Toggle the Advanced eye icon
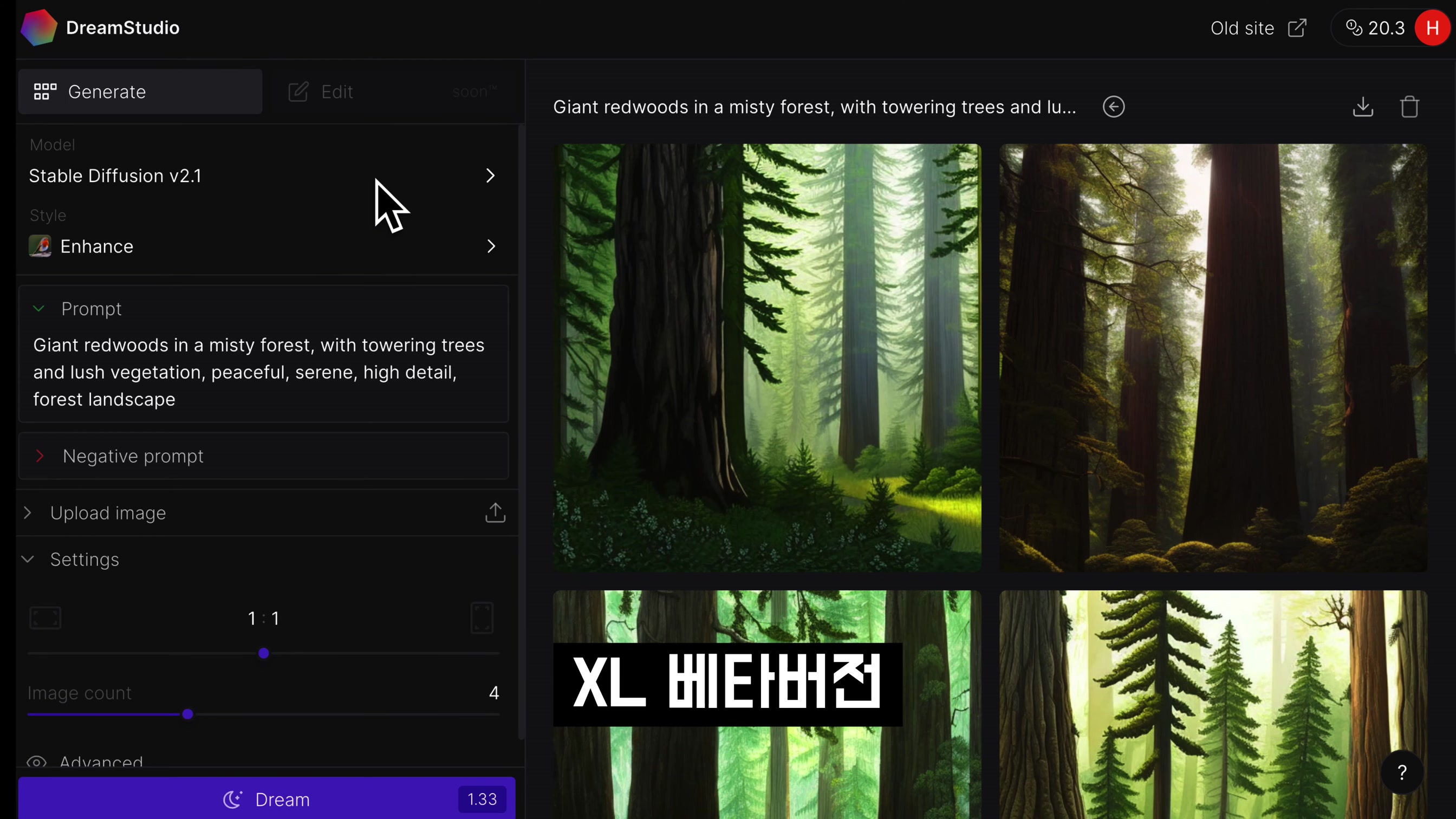1456x819 pixels. 36,762
